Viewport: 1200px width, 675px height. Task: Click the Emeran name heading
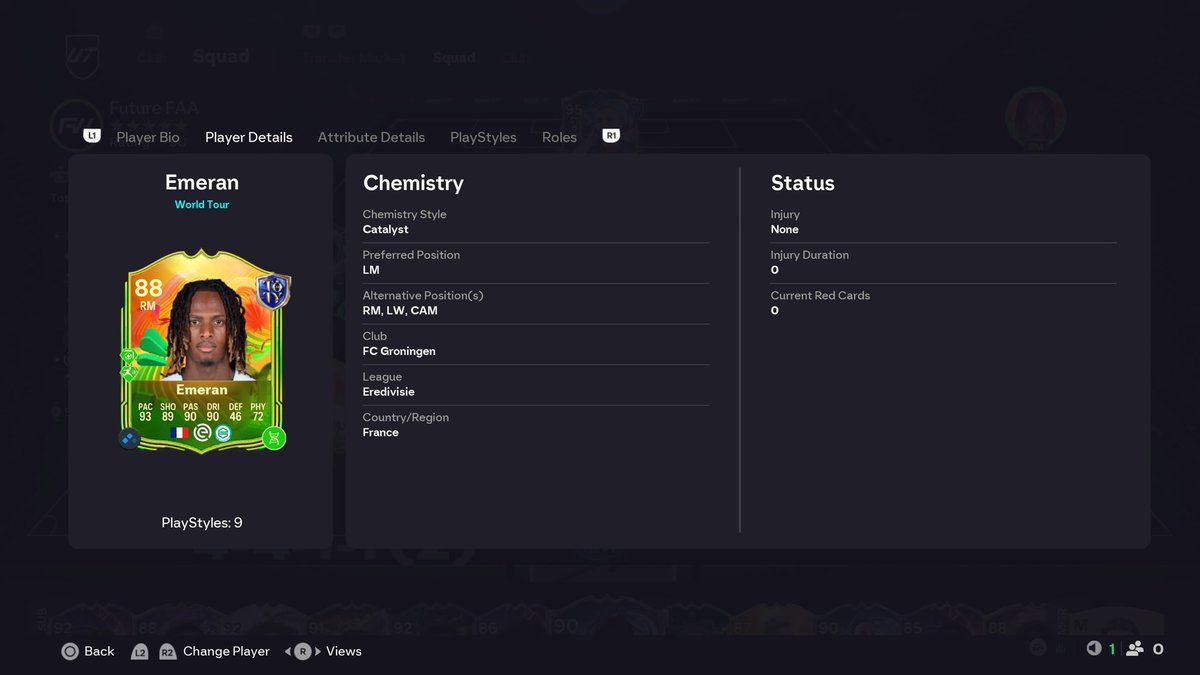coord(202,182)
